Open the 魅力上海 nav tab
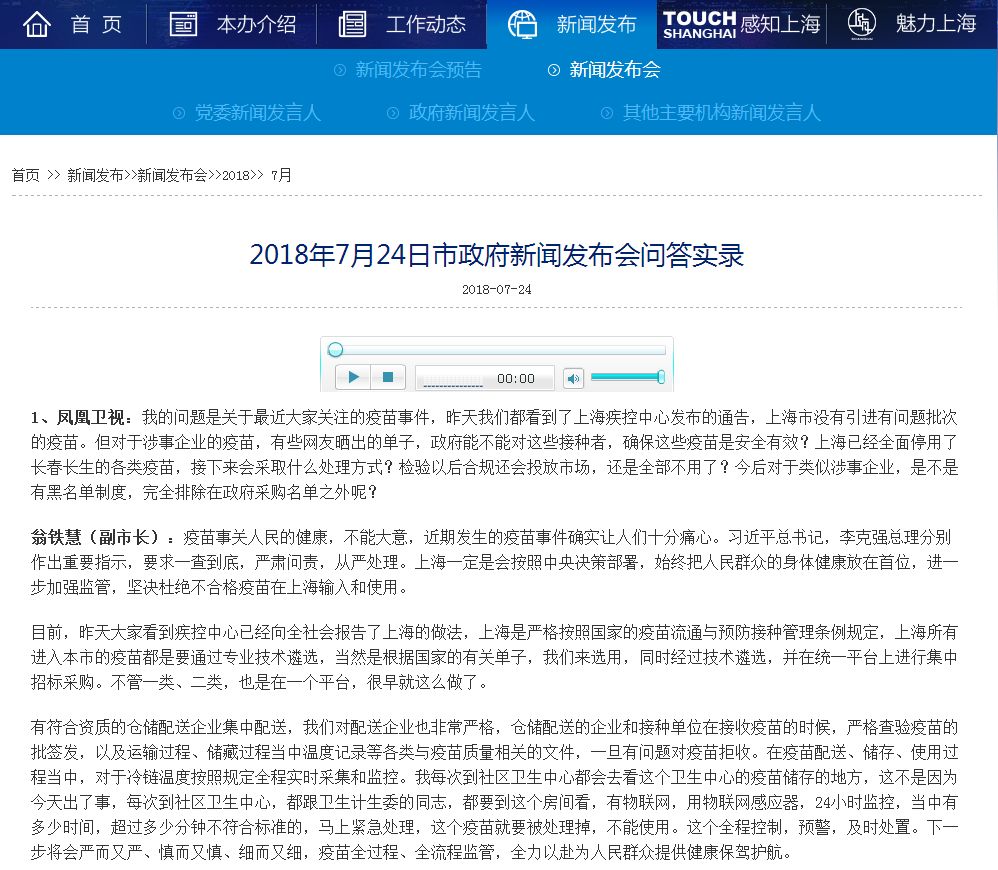Image resolution: width=998 pixels, height=870 pixels. 911,24
